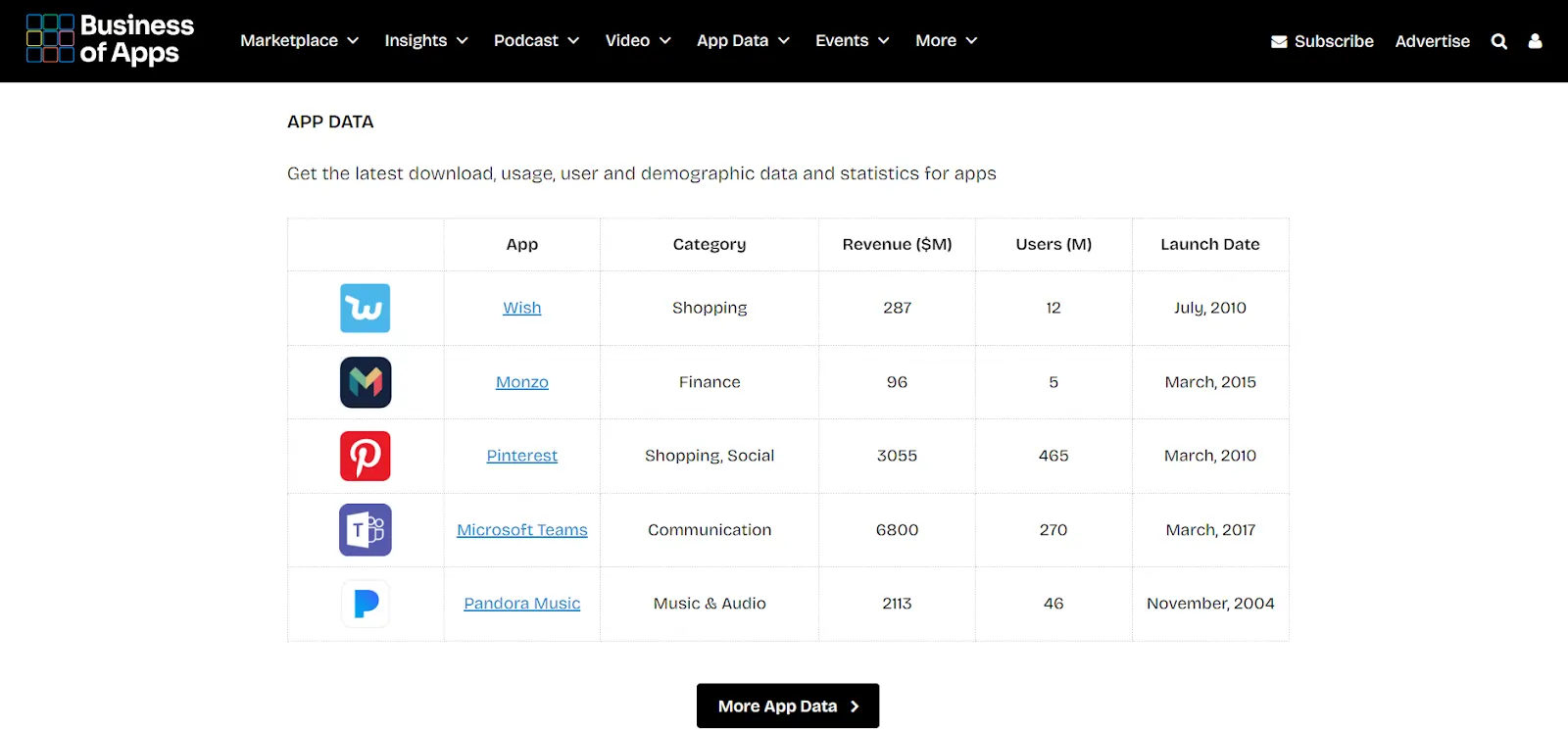Click the Subscribe link

tap(1334, 41)
